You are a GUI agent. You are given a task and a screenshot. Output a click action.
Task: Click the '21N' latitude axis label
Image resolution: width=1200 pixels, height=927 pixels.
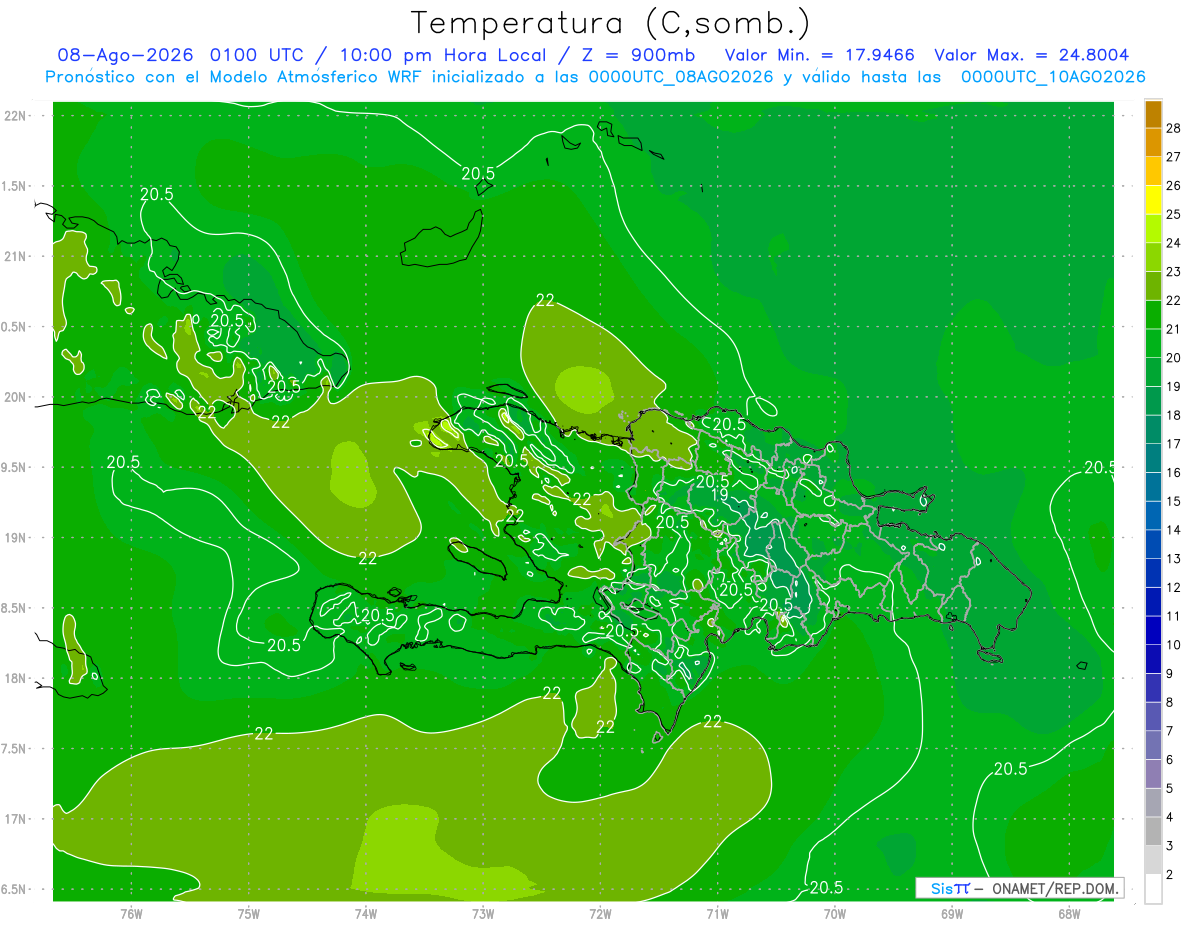(17, 257)
